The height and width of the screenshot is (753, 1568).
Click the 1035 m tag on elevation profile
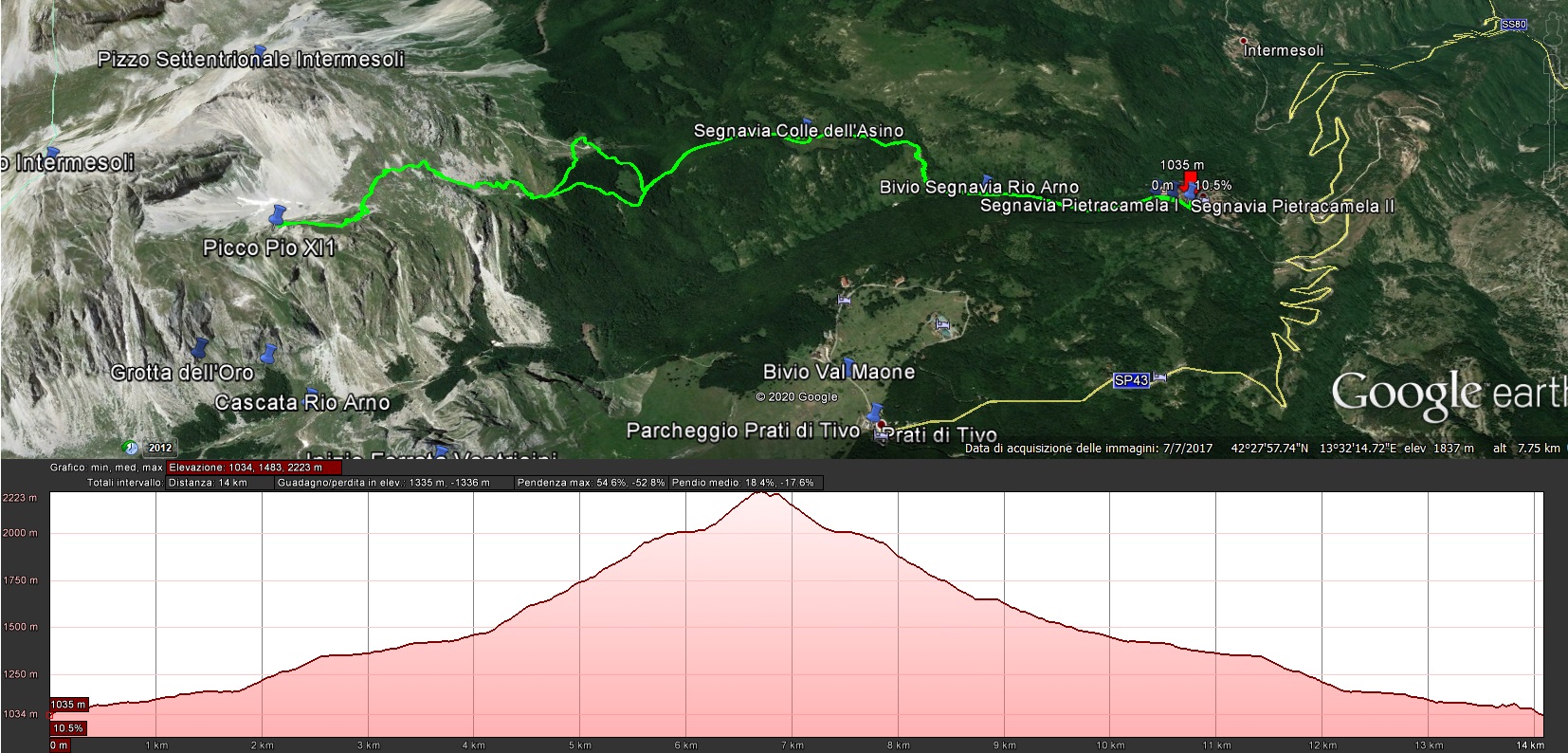point(68,705)
